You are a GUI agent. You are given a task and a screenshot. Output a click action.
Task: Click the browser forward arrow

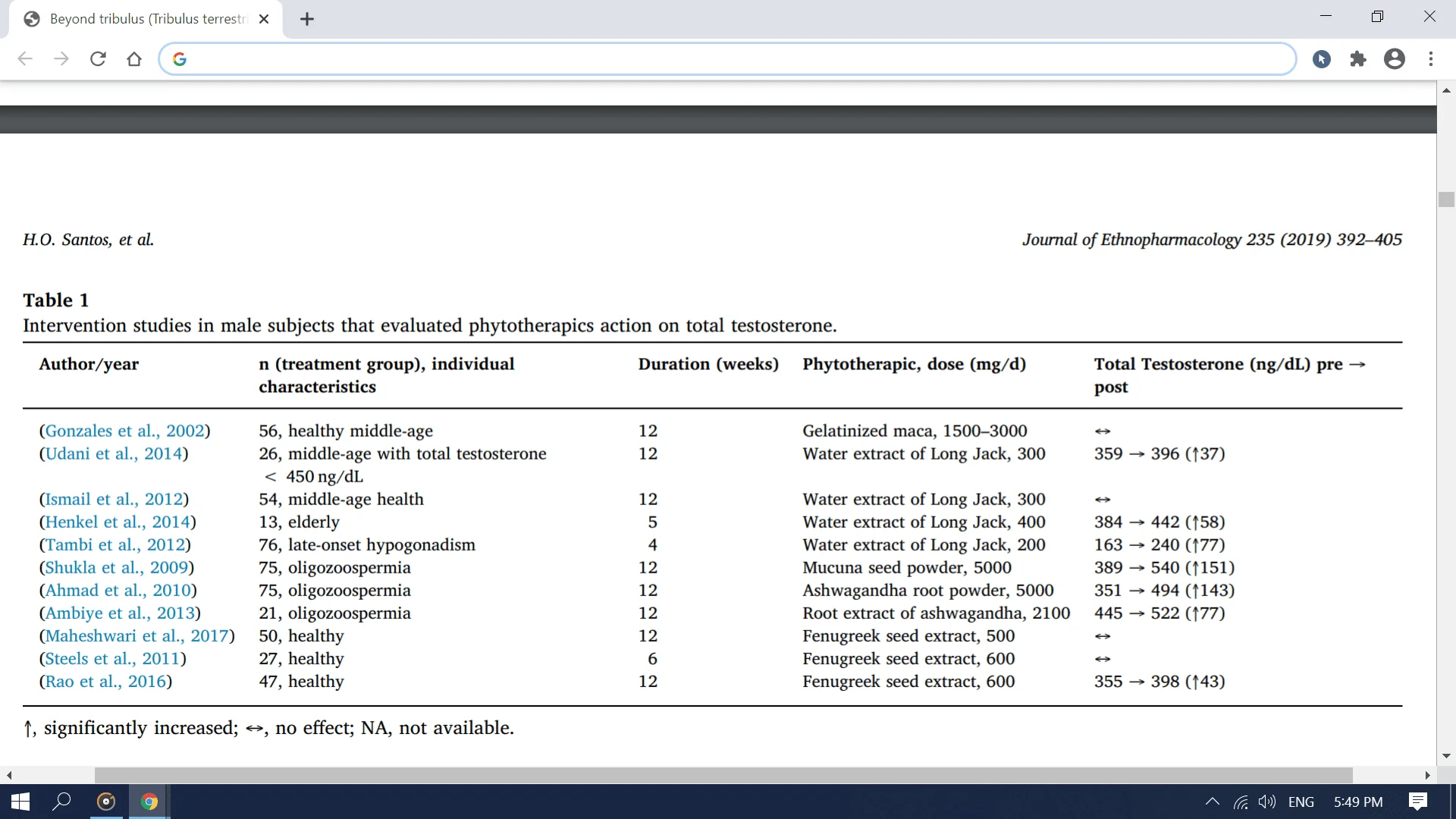click(61, 59)
